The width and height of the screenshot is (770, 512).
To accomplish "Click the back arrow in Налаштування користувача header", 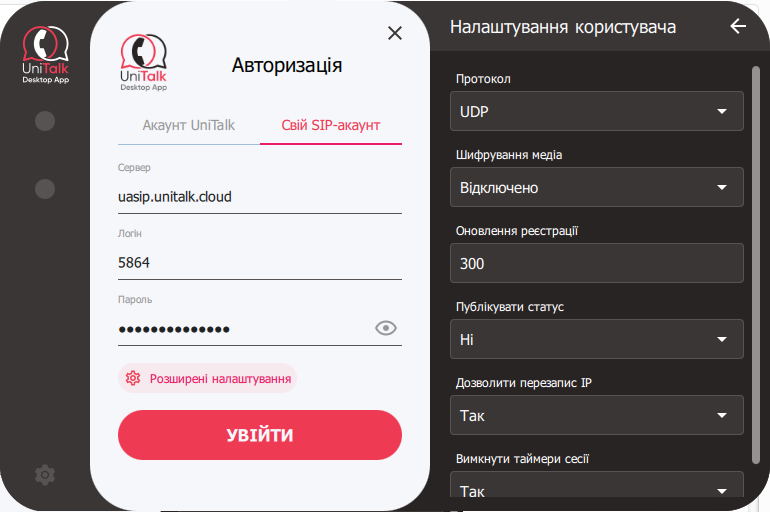I will tap(738, 26).
